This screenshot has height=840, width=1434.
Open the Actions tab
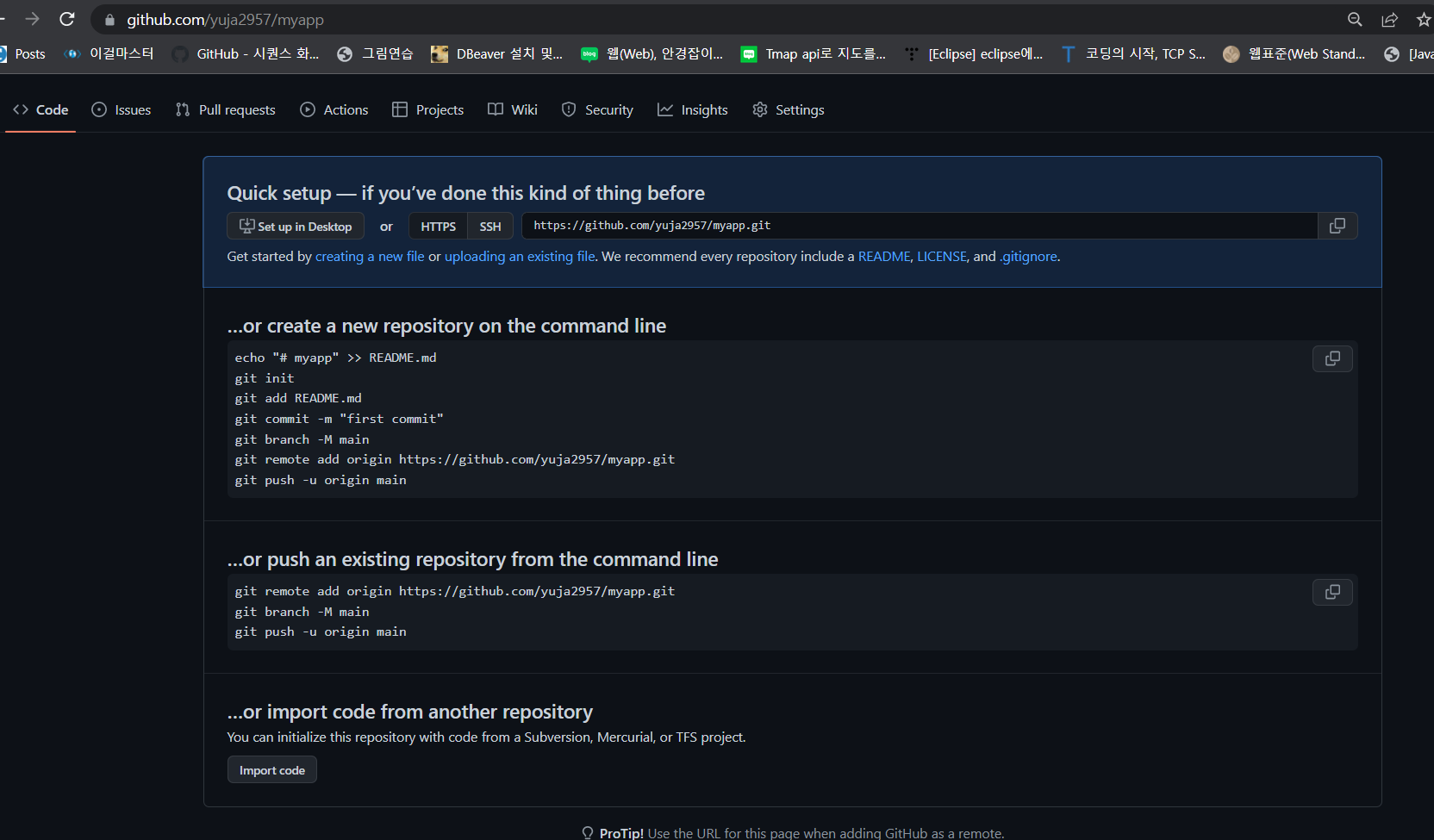click(334, 110)
